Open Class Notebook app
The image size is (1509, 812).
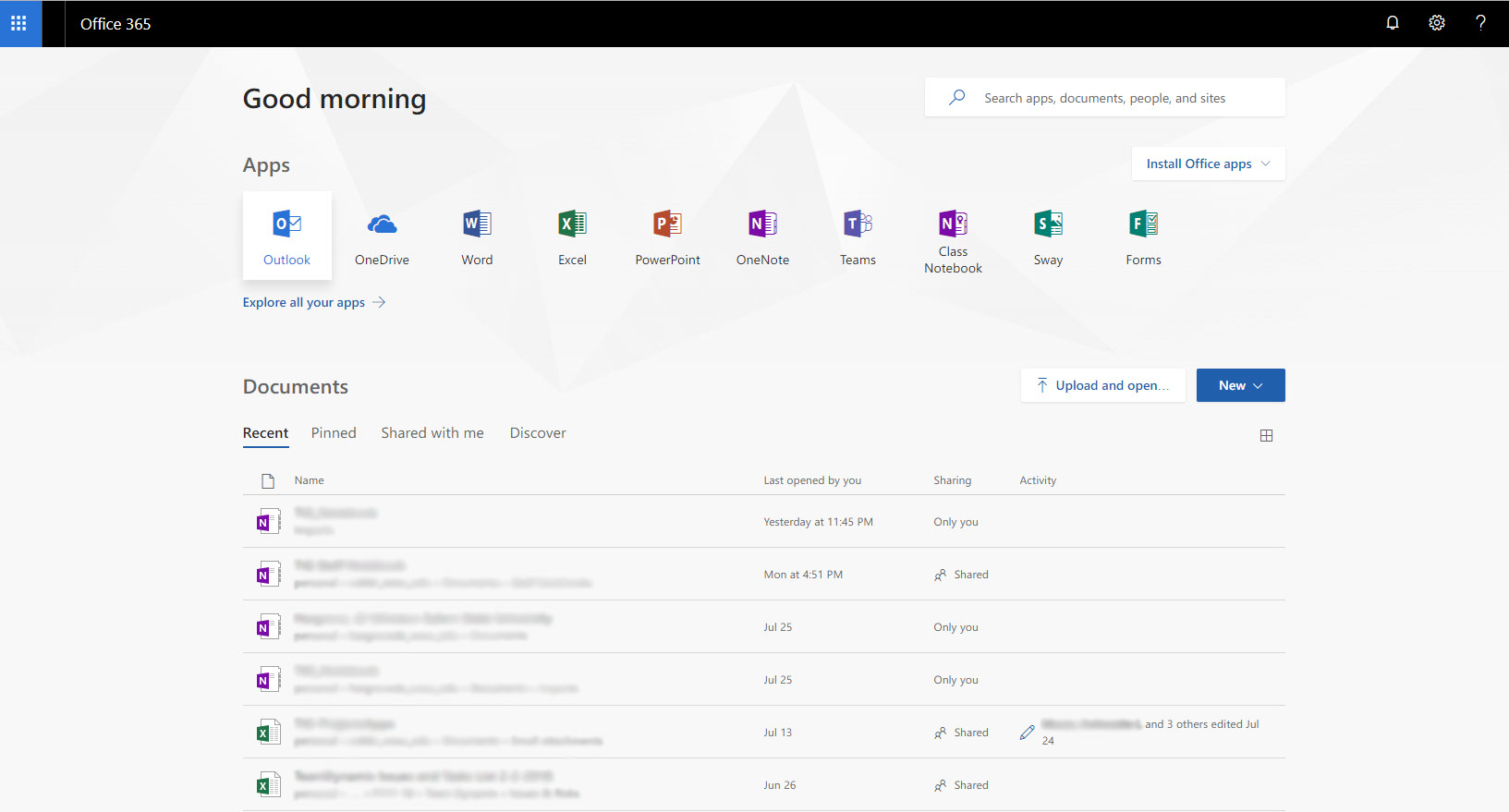[953, 236]
